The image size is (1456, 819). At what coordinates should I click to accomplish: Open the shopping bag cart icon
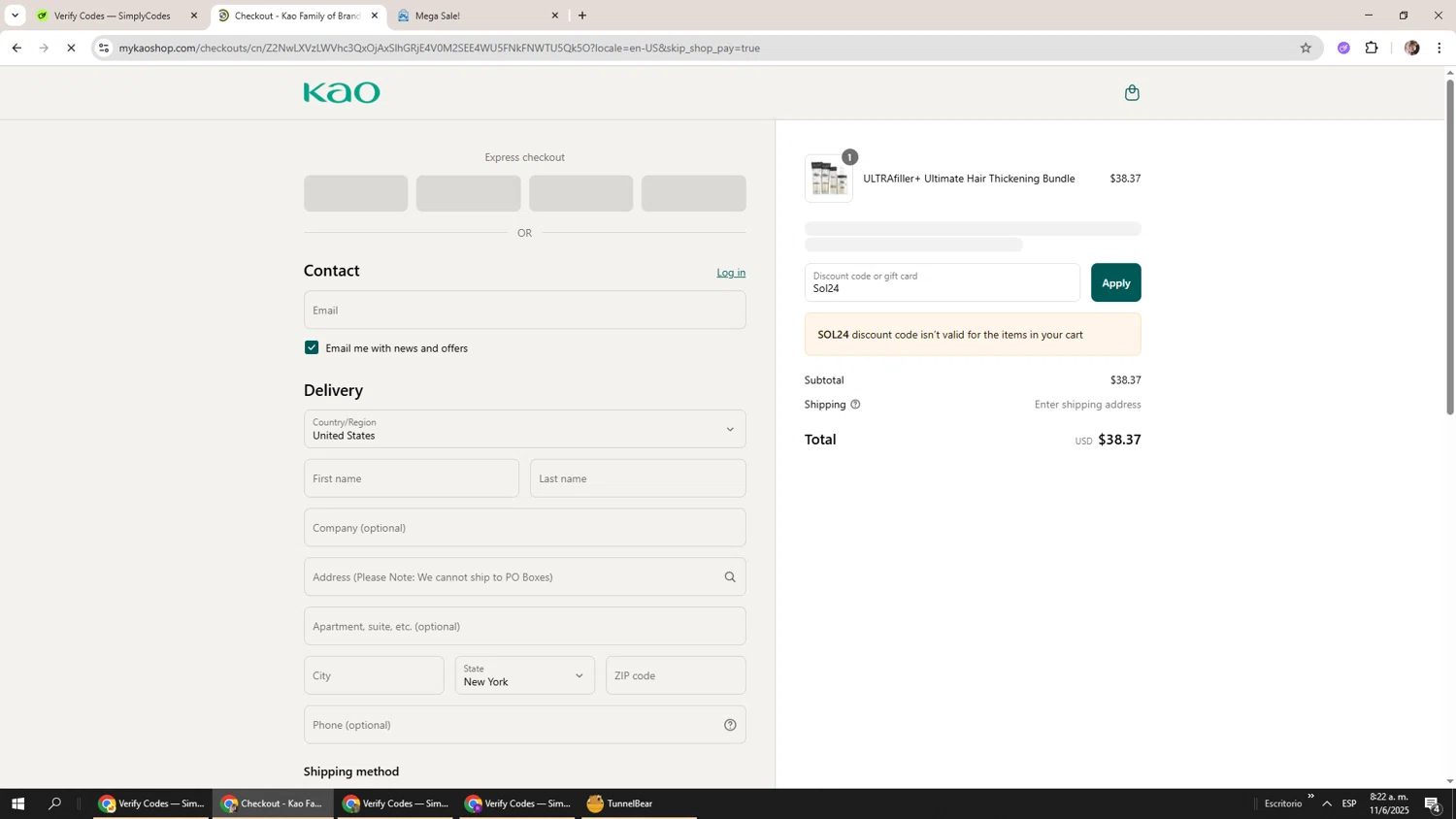pyautogui.click(x=1132, y=93)
